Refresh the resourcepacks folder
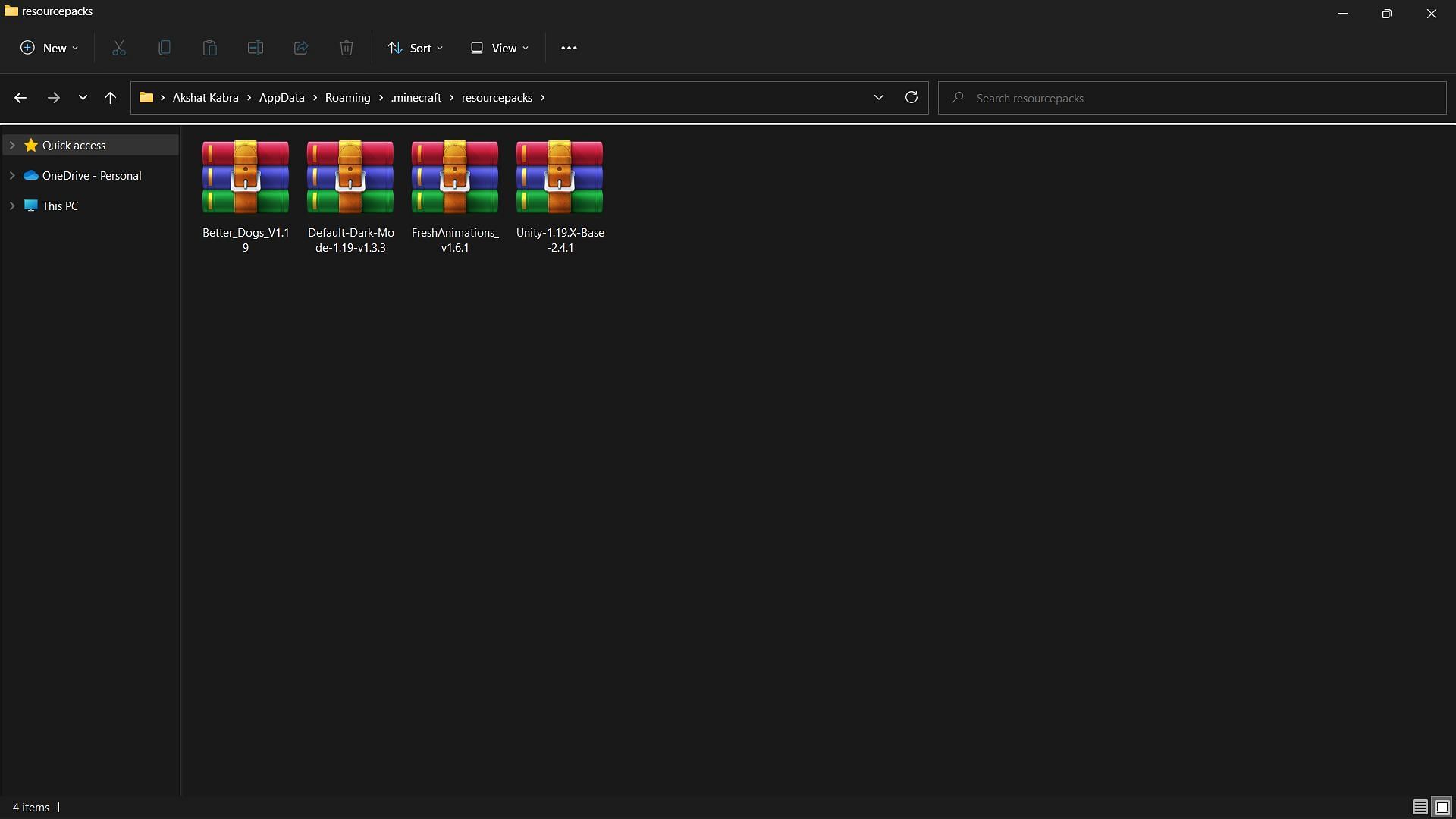1456x819 pixels. click(912, 97)
